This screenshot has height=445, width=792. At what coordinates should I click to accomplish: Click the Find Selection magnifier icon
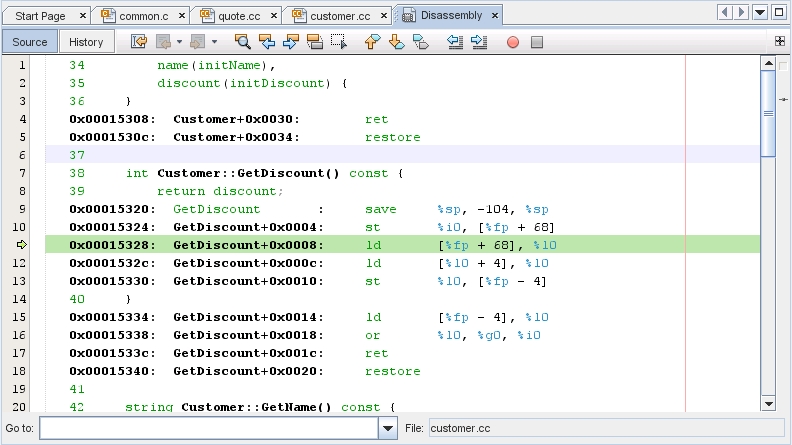coord(242,42)
